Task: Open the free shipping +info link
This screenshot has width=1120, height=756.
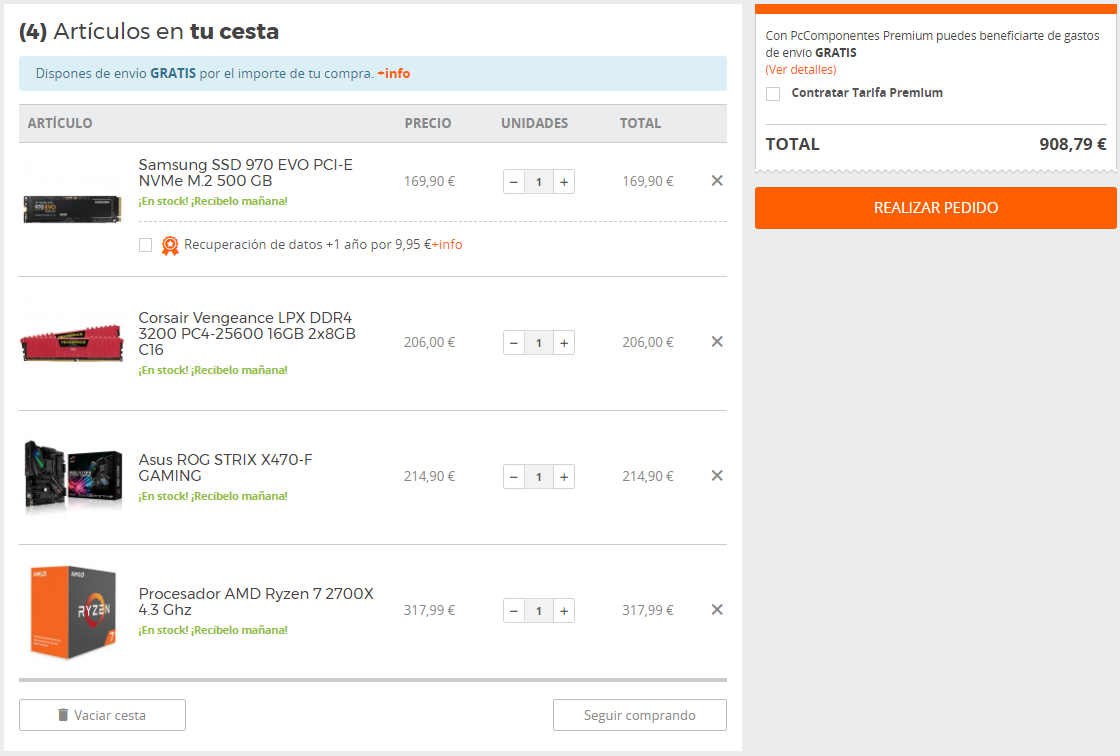Action: click(x=394, y=74)
